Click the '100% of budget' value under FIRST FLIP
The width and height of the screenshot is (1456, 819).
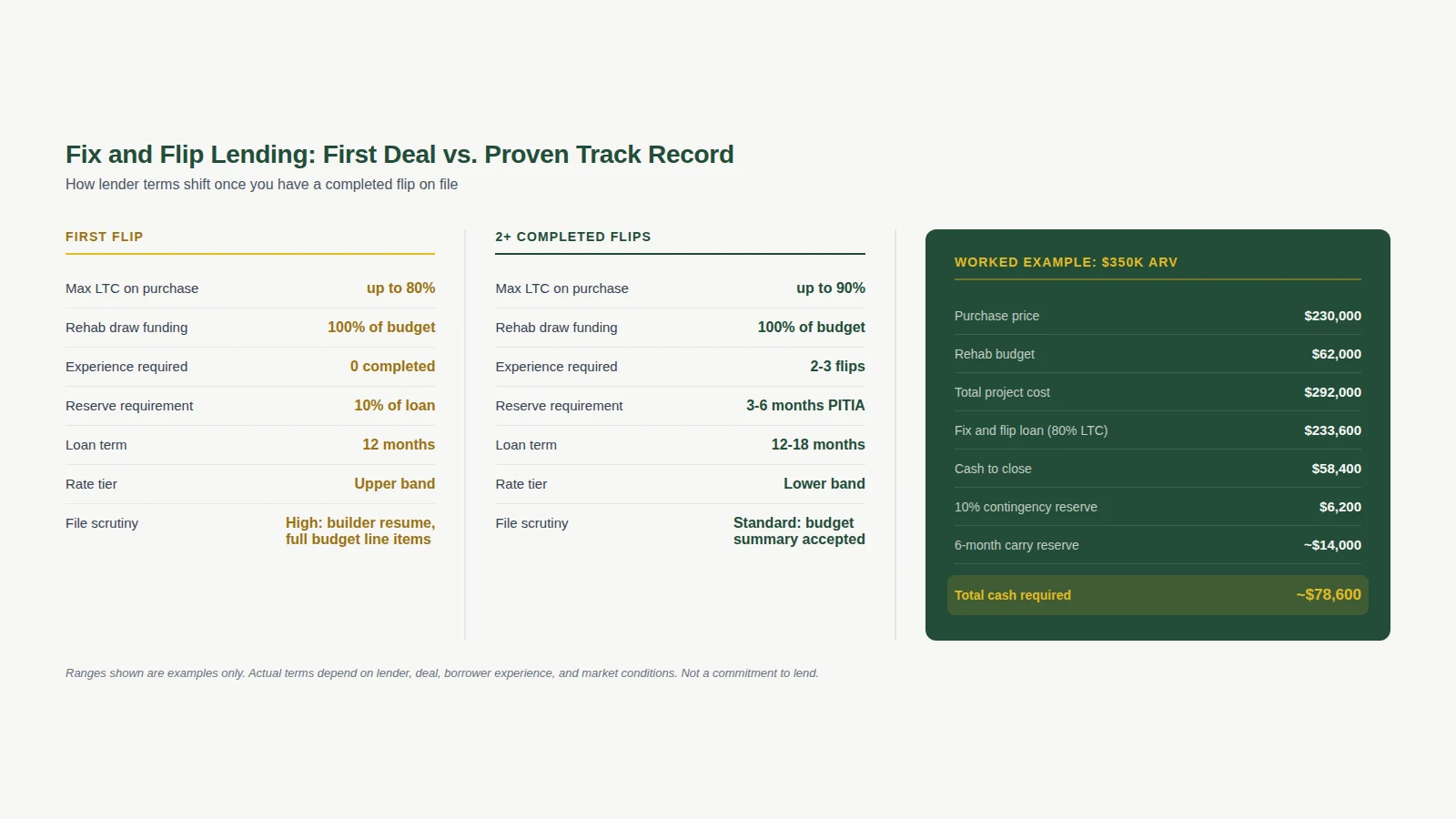[381, 327]
